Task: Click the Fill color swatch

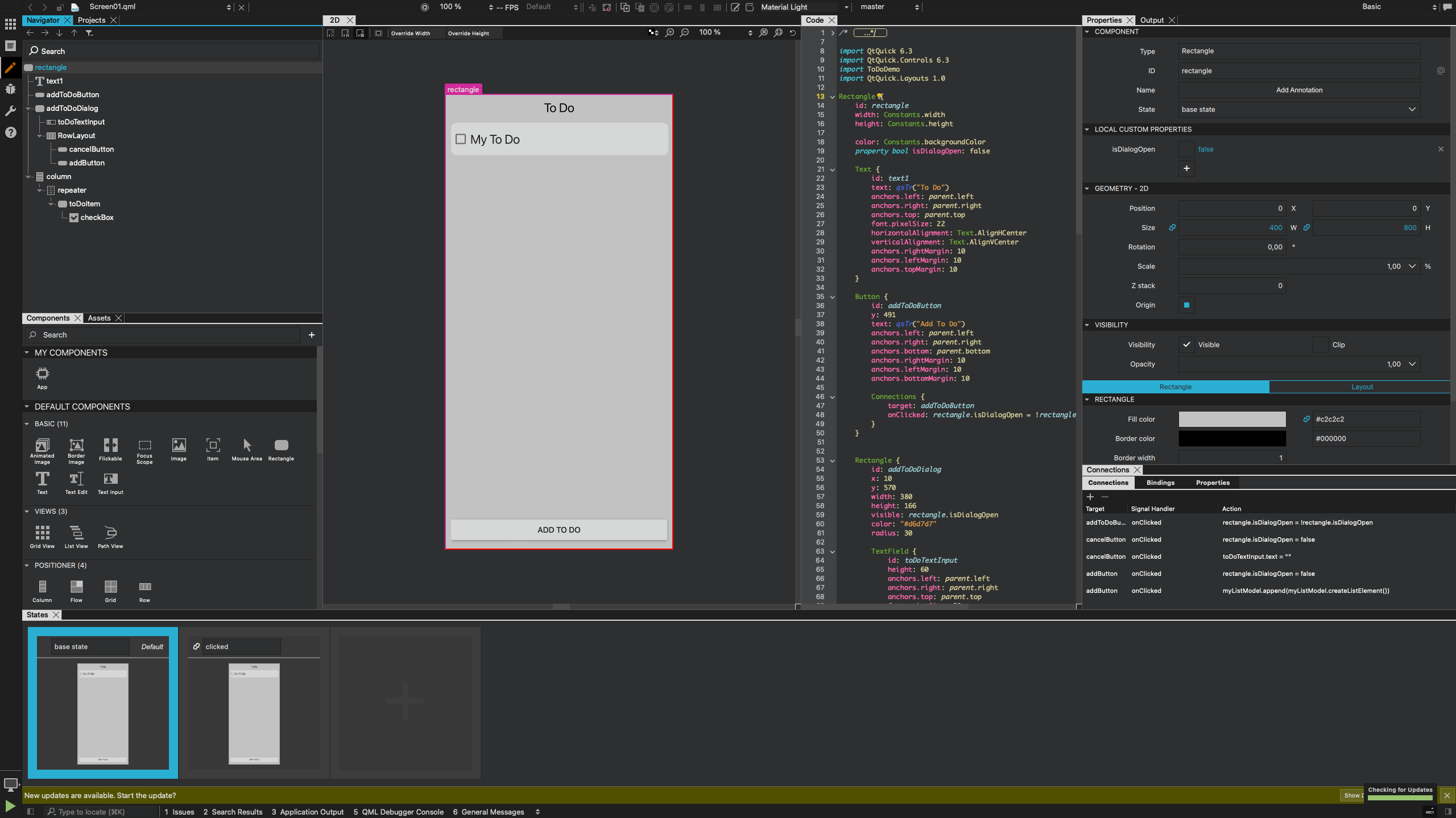Action: [1232, 419]
